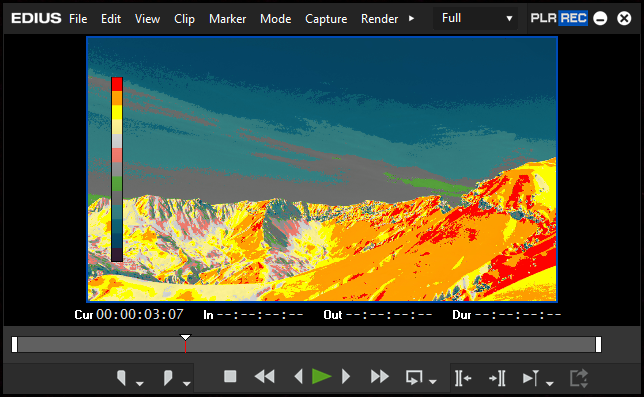Switch to PLR player mode
This screenshot has height=397, width=644.
(543, 18)
